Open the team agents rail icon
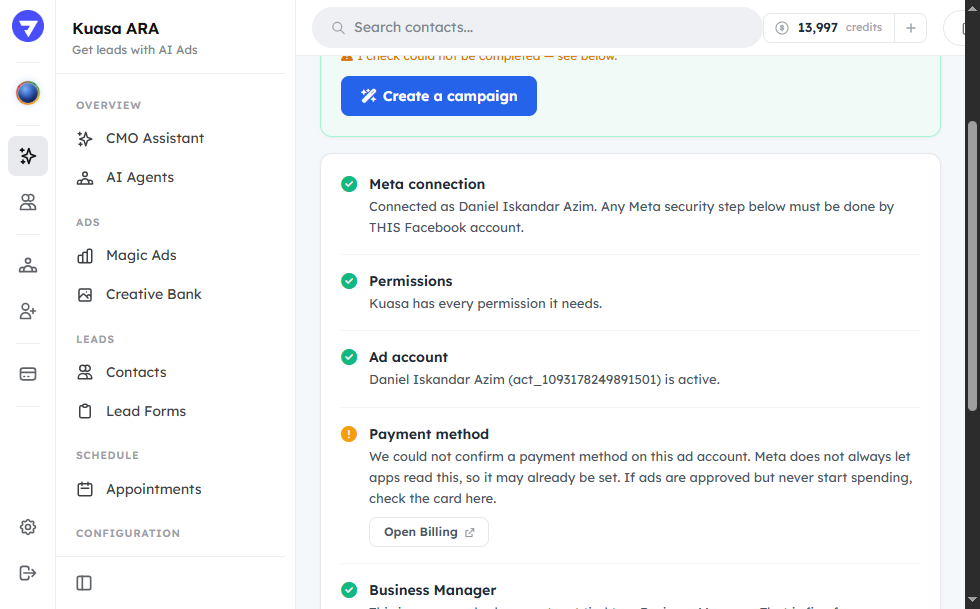 (x=28, y=265)
